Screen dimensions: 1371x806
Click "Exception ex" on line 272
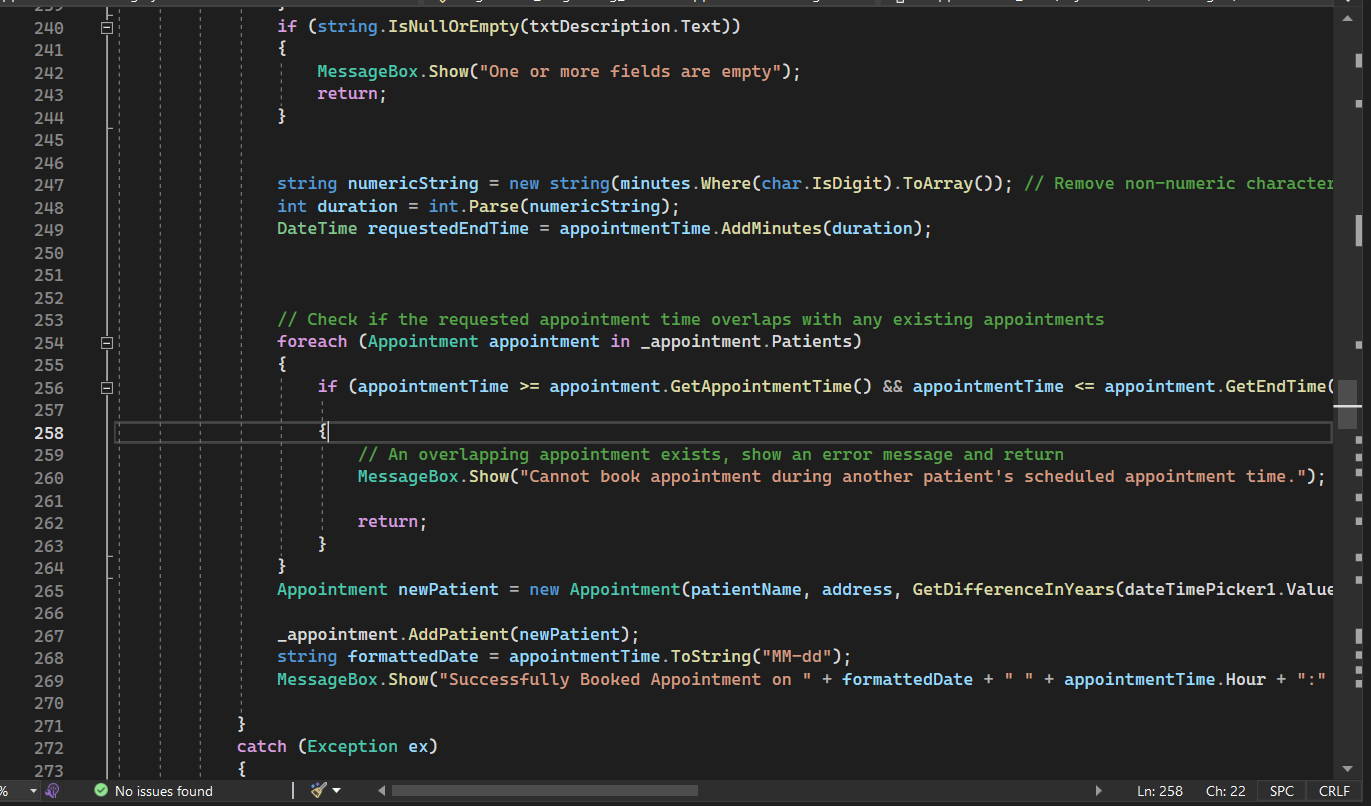[x=367, y=746]
